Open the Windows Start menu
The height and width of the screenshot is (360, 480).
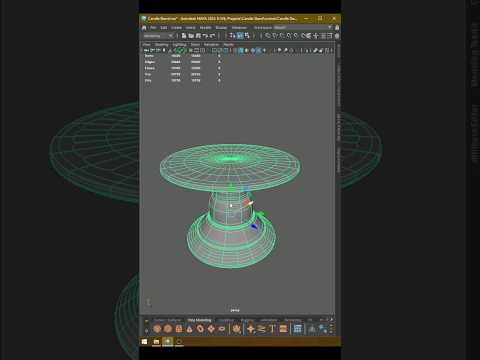click(x=144, y=341)
